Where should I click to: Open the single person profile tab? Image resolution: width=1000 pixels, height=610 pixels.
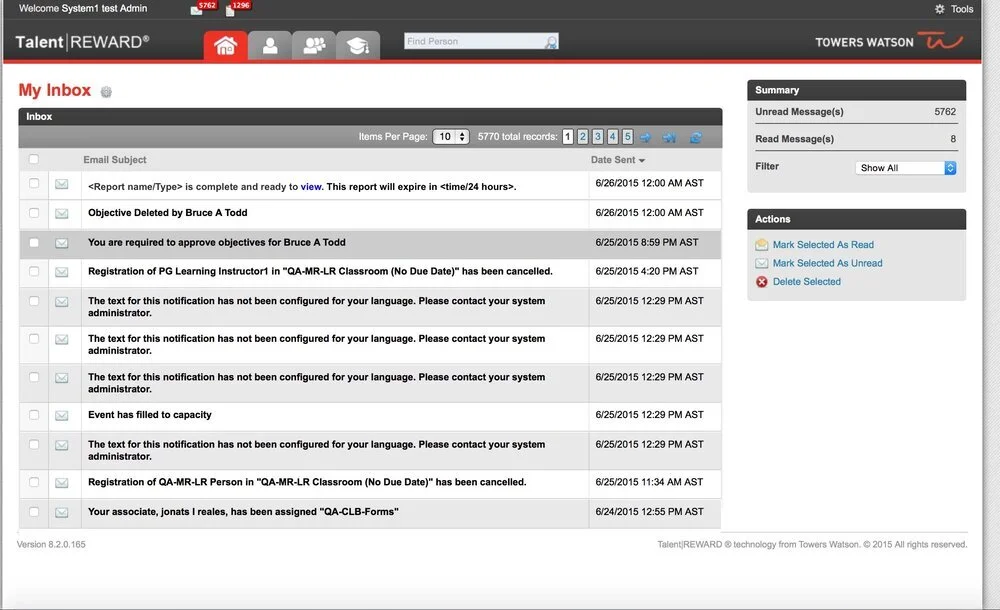[270, 45]
